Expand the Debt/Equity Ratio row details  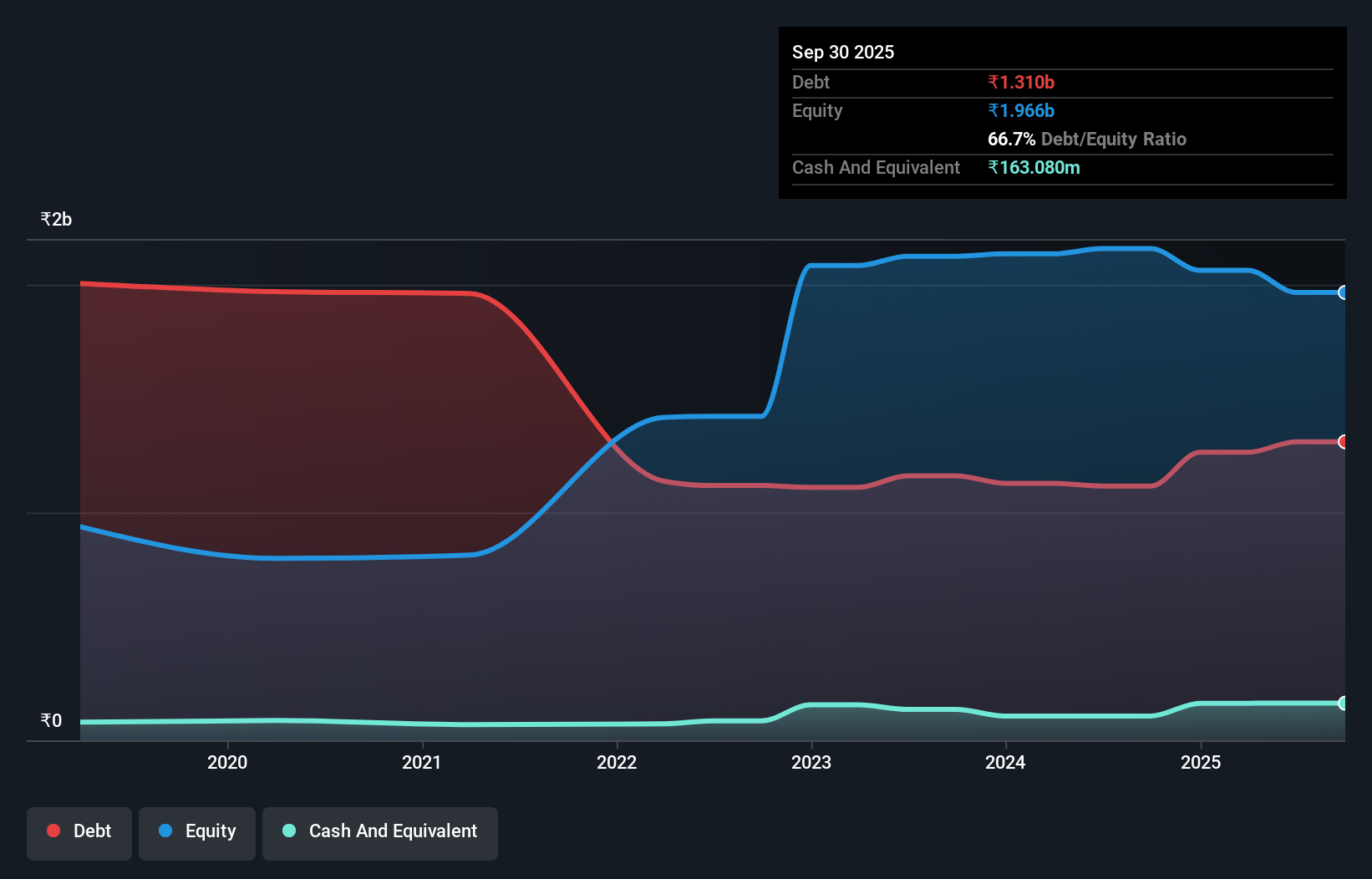pyautogui.click(x=1087, y=139)
